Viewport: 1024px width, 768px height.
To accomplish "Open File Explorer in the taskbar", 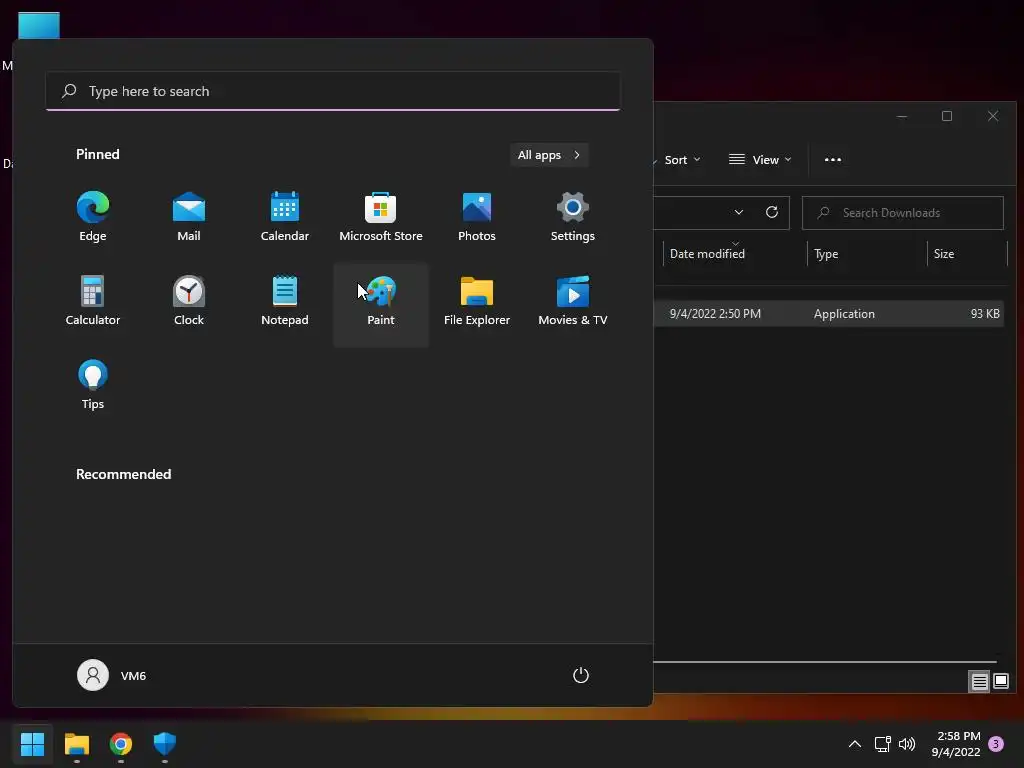I will (76, 744).
